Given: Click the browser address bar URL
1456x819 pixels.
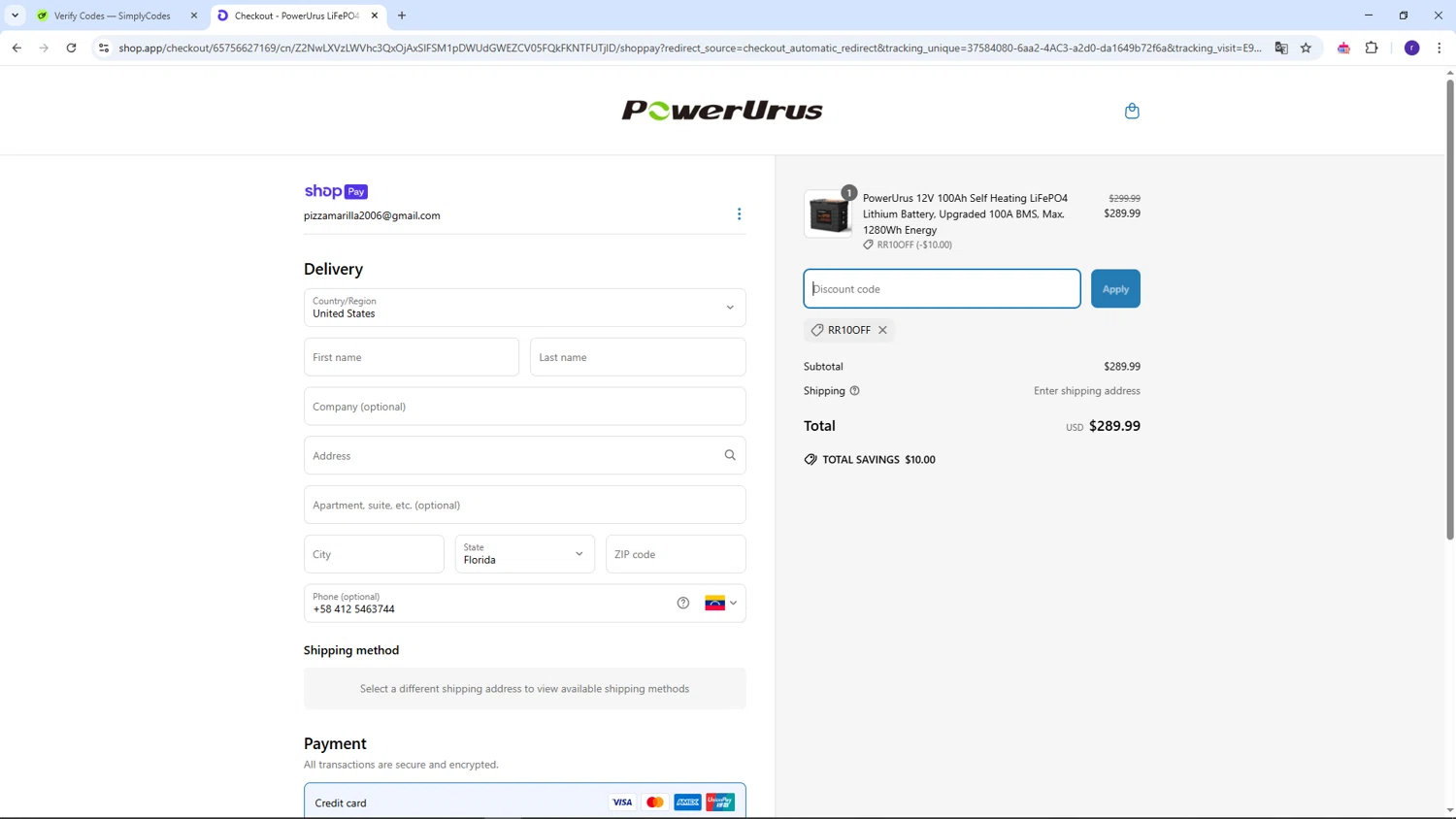Looking at the screenshot, I should (689, 48).
